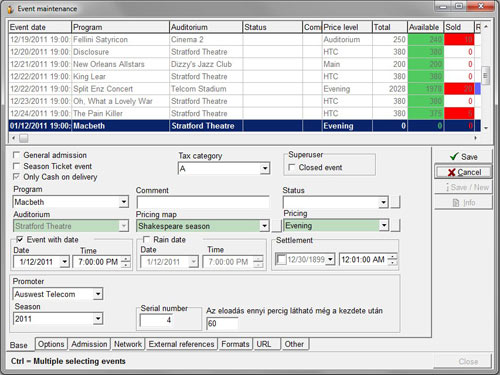Select The Pain Killer event row

(x=245, y=113)
